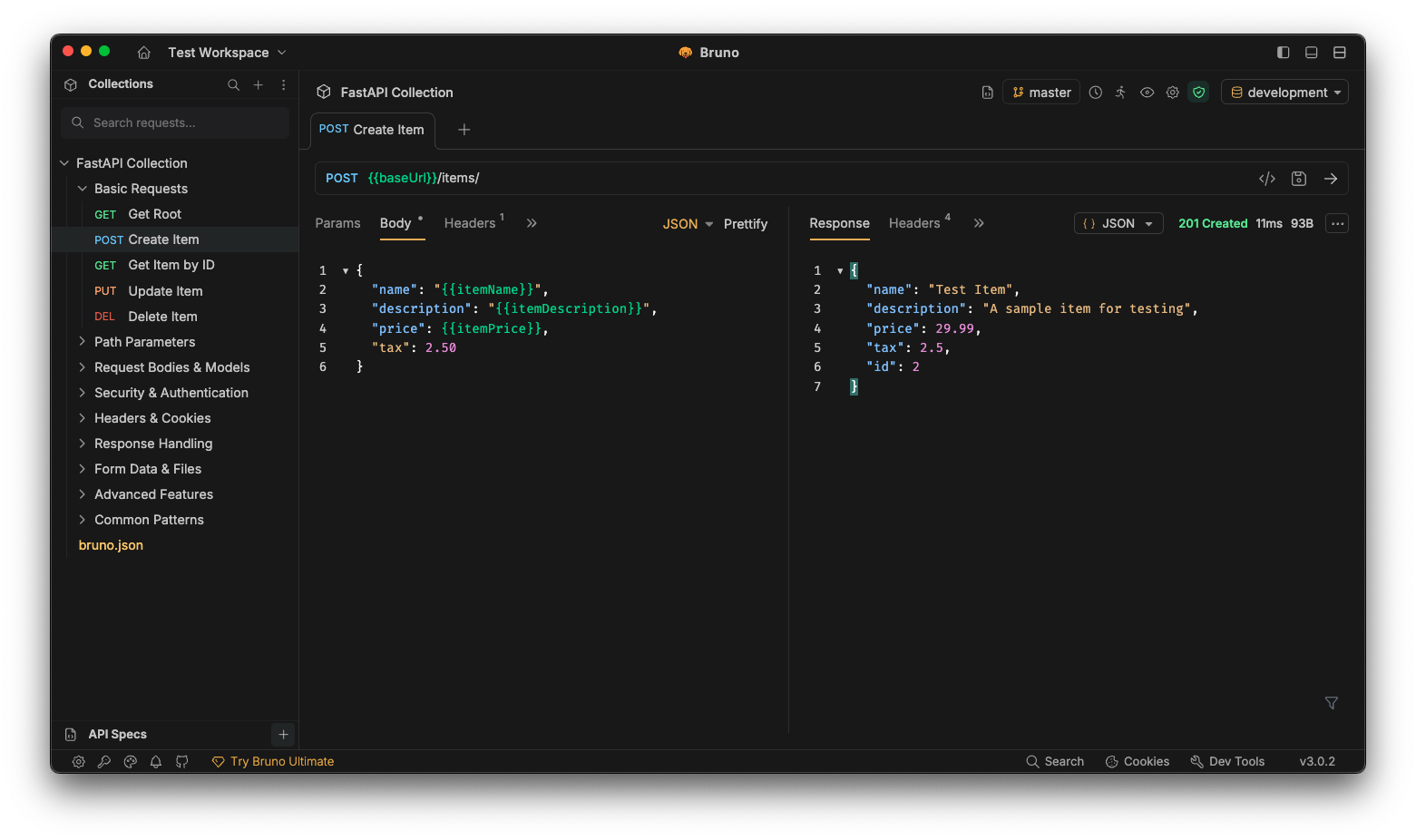Switch to the response Headers tab
The height and width of the screenshot is (840, 1416).
[x=913, y=223]
